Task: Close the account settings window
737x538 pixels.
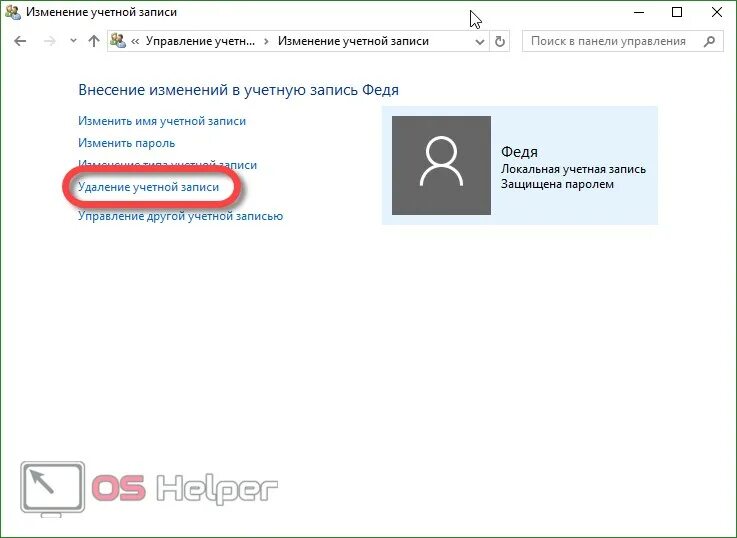Action: (717, 12)
